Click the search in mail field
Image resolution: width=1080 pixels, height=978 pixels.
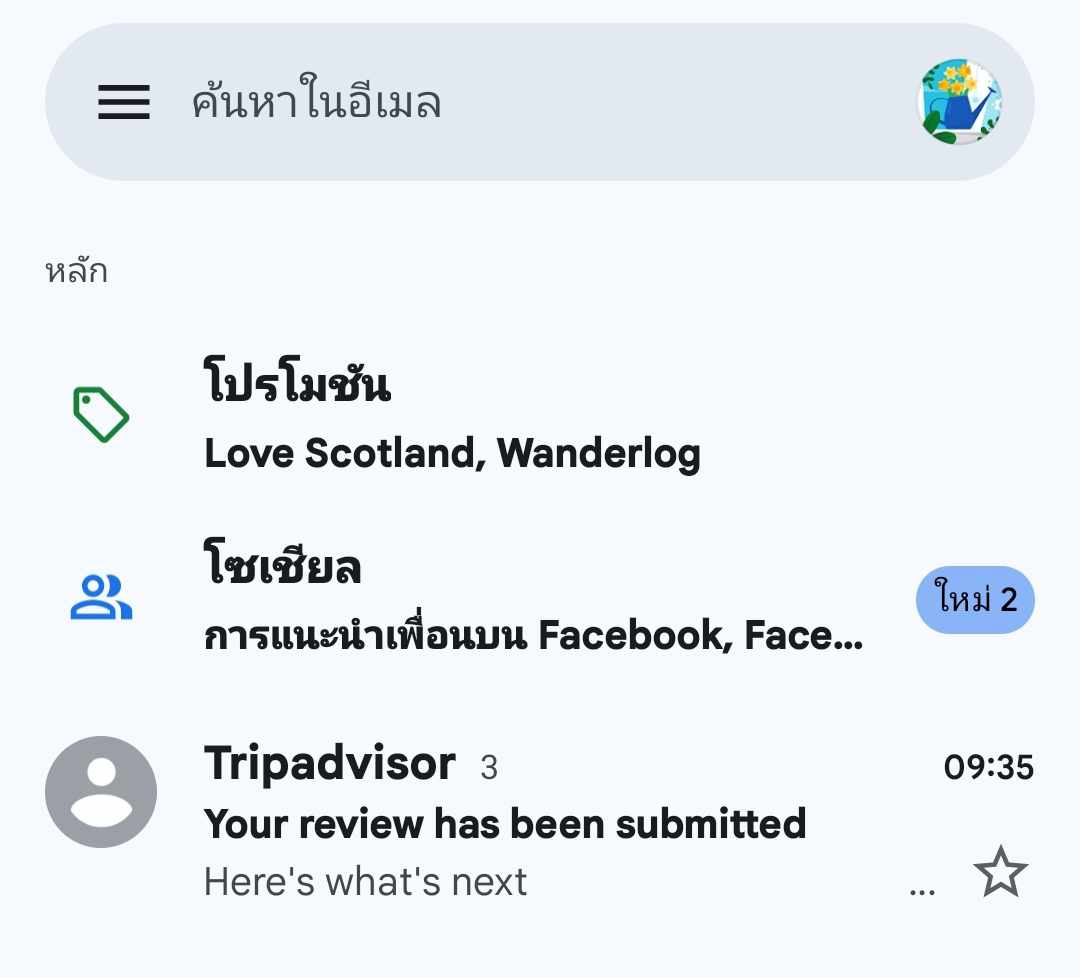tap(540, 102)
